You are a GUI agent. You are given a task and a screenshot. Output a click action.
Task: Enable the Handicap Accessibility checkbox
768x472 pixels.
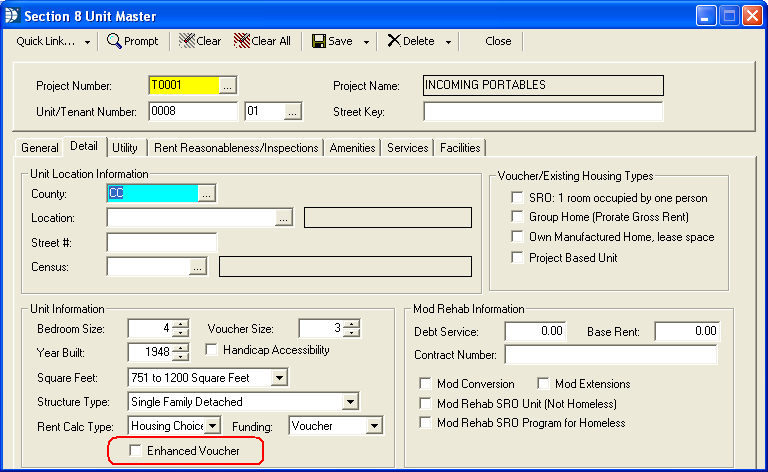click(211, 350)
